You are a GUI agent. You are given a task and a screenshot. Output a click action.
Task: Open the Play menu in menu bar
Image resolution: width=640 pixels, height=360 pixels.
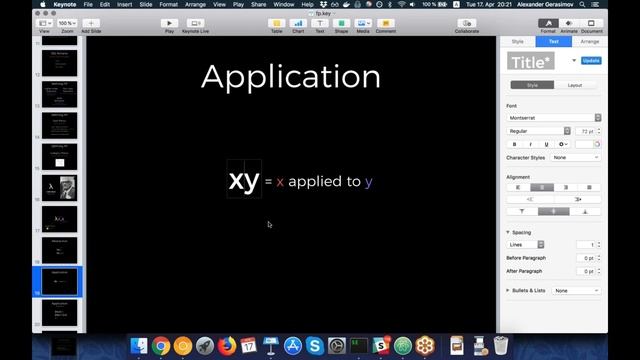238,4
